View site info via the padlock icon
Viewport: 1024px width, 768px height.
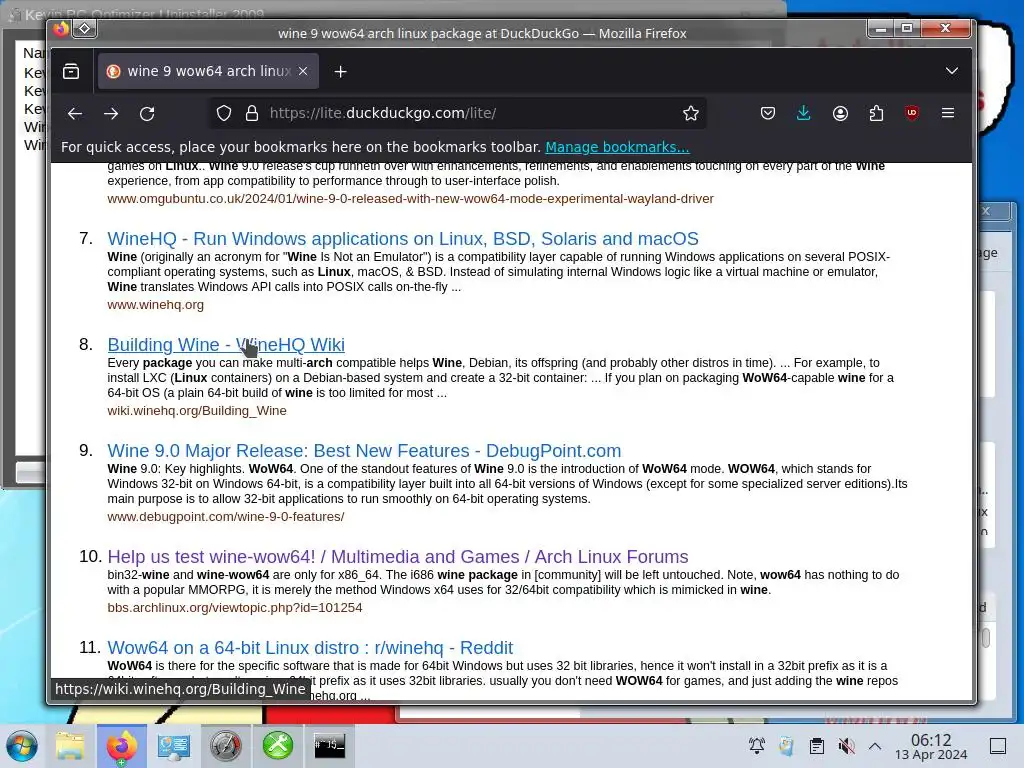(252, 114)
